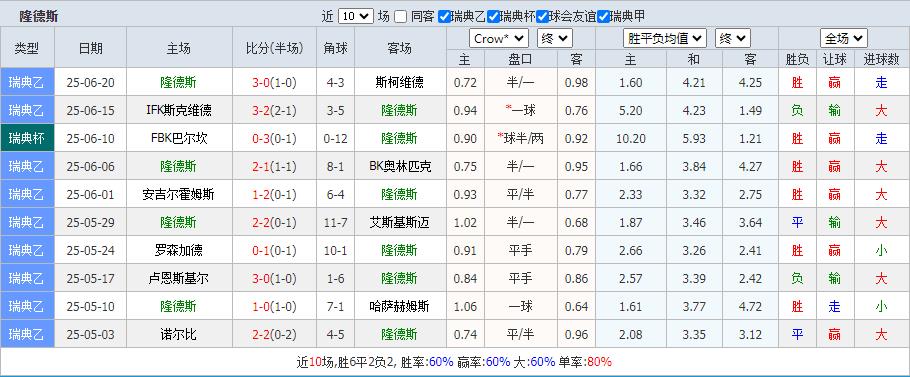Viewport: 910px width, 377px height.
Task: Click the 5.93 draw odds value
Action: click(x=694, y=138)
